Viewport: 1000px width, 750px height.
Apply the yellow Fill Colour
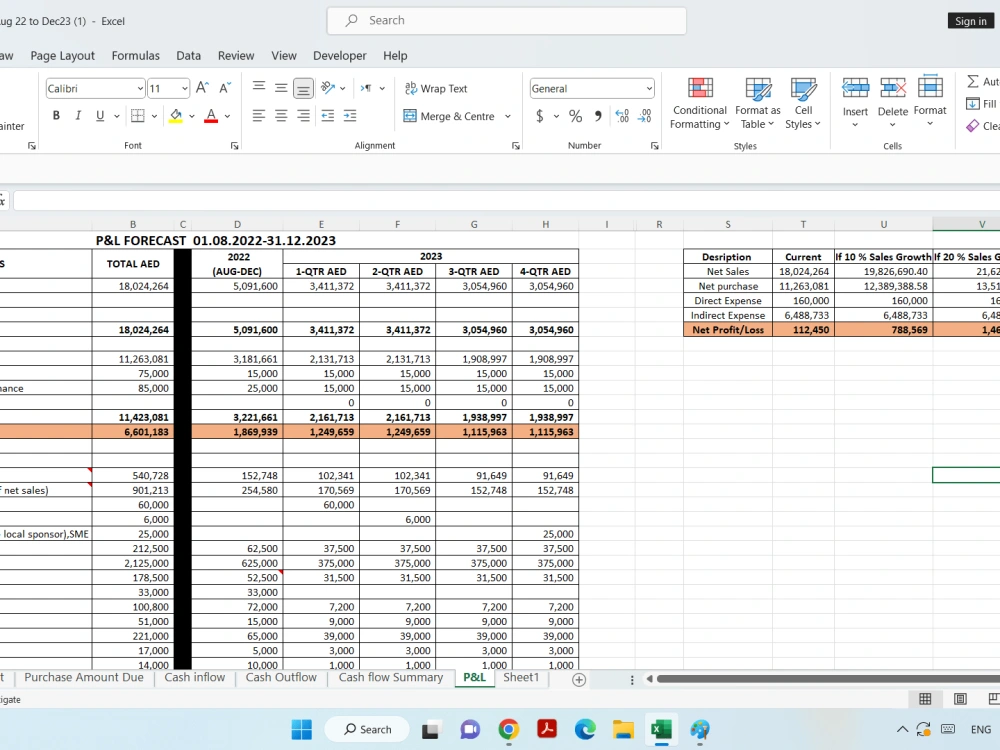(x=175, y=116)
